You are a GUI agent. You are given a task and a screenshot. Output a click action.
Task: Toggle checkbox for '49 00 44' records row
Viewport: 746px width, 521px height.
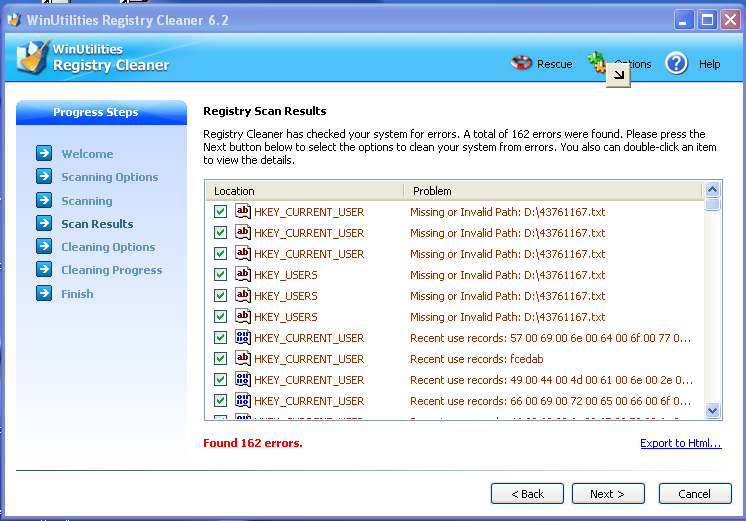(x=220, y=379)
